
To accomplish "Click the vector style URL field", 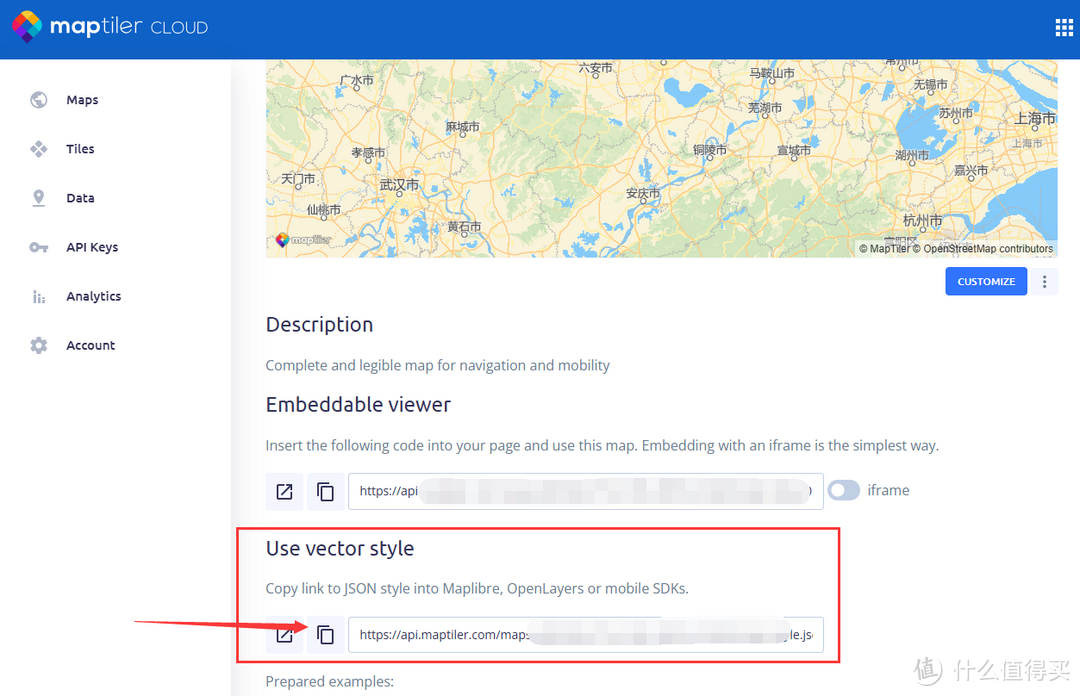I will click(585, 635).
